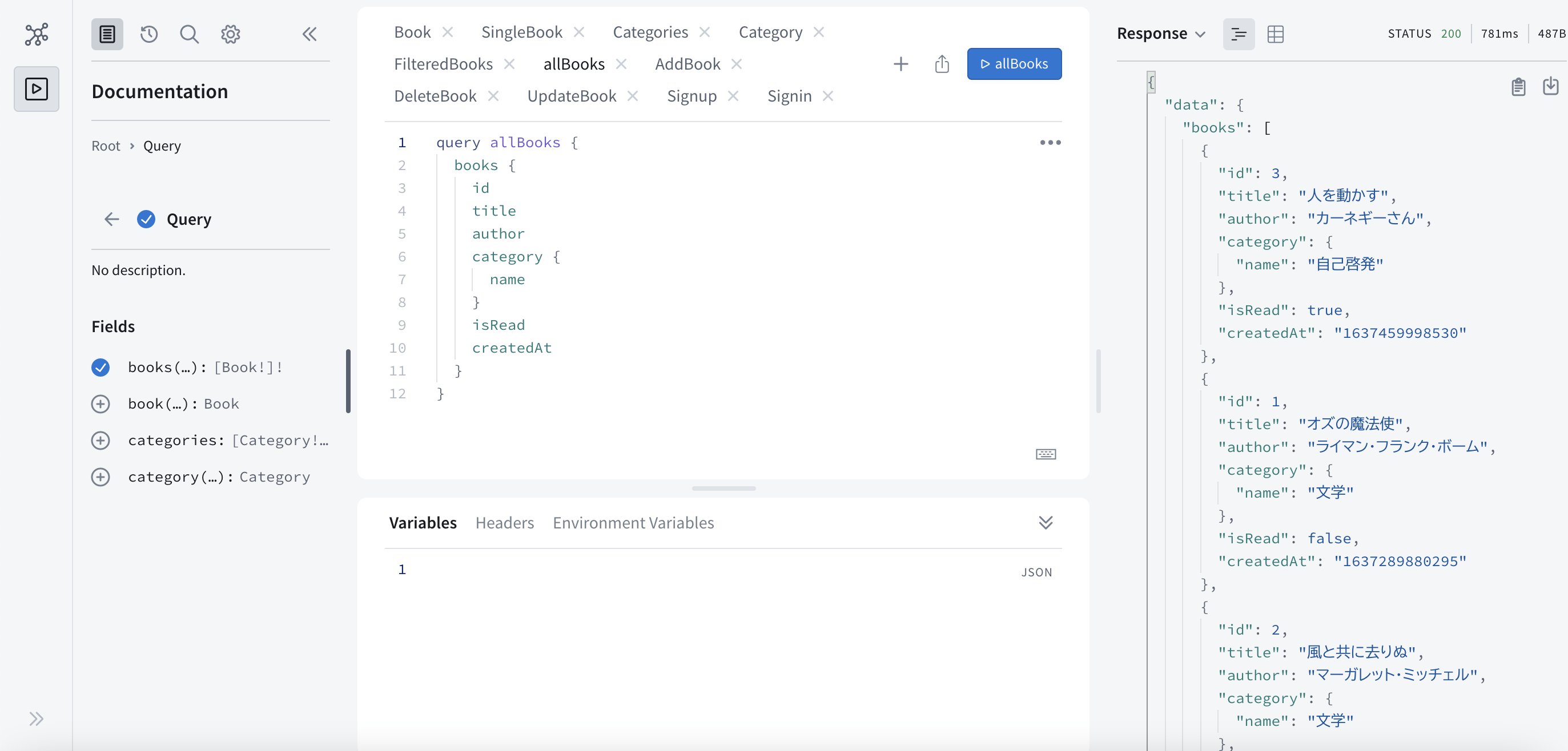Close the Signin tab
The width and height of the screenshot is (1568, 751).
tap(828, 95)
